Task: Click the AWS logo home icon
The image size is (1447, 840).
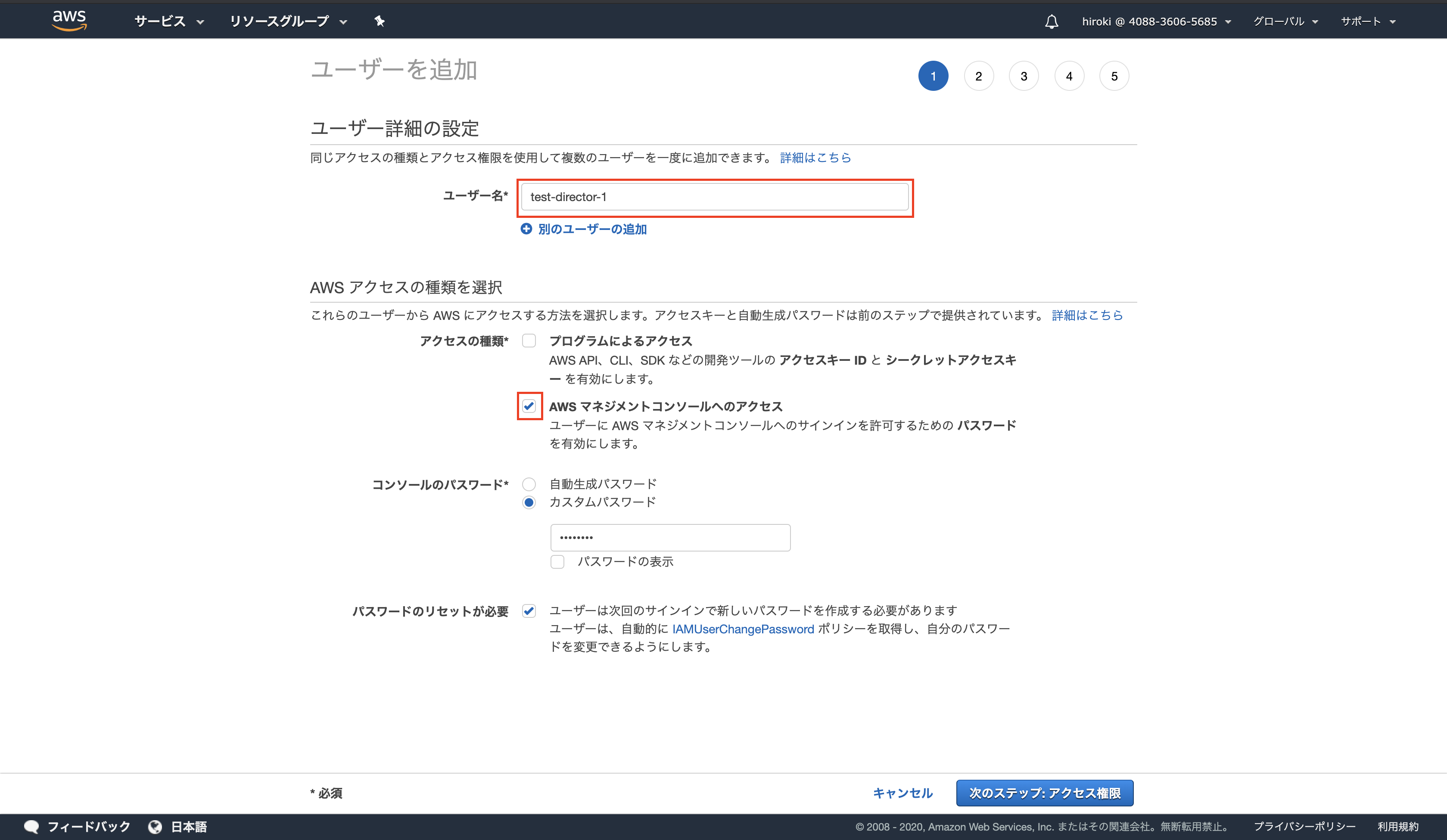Action: pos(69,20)
